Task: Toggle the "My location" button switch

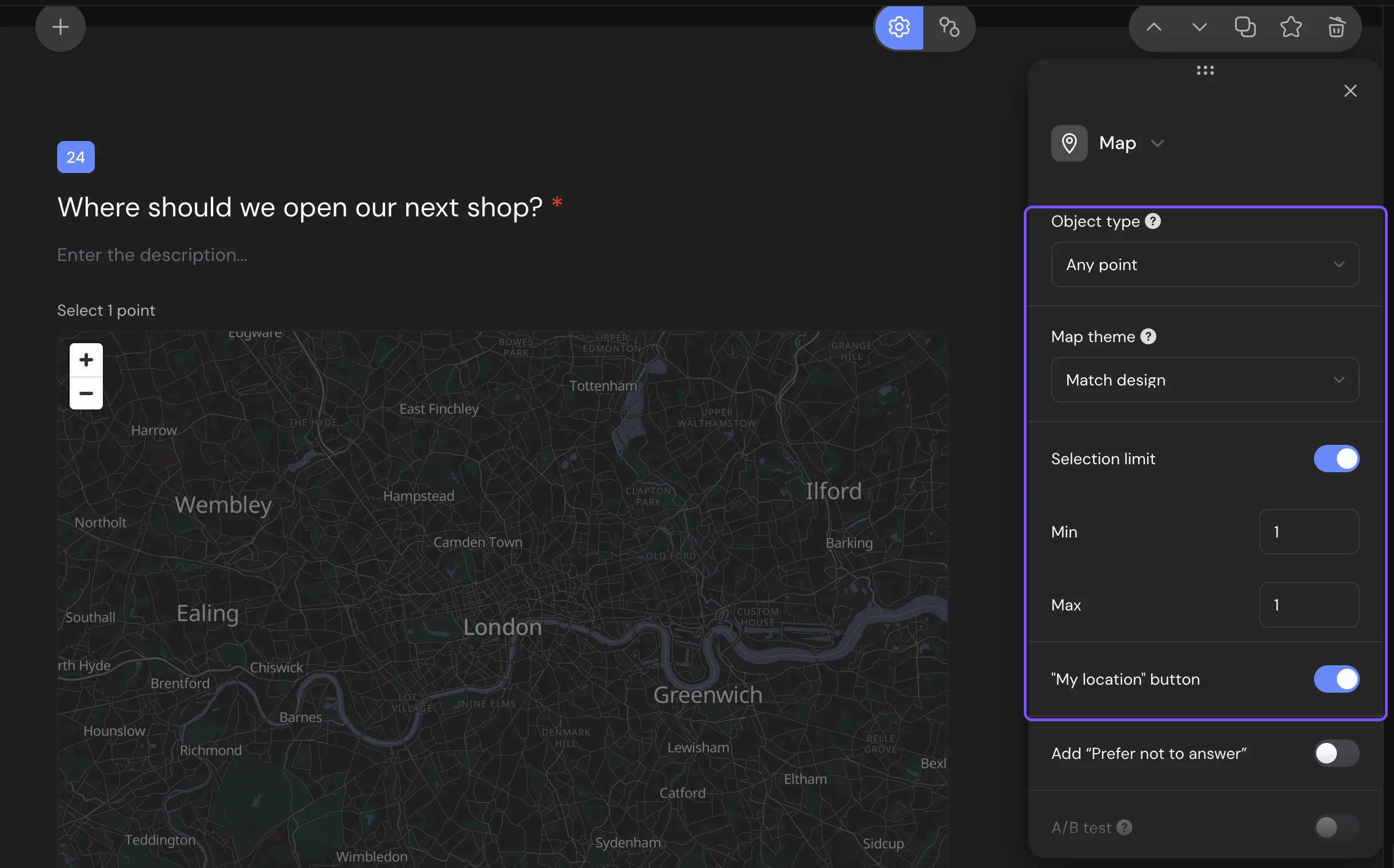Action: [1336, 679]
